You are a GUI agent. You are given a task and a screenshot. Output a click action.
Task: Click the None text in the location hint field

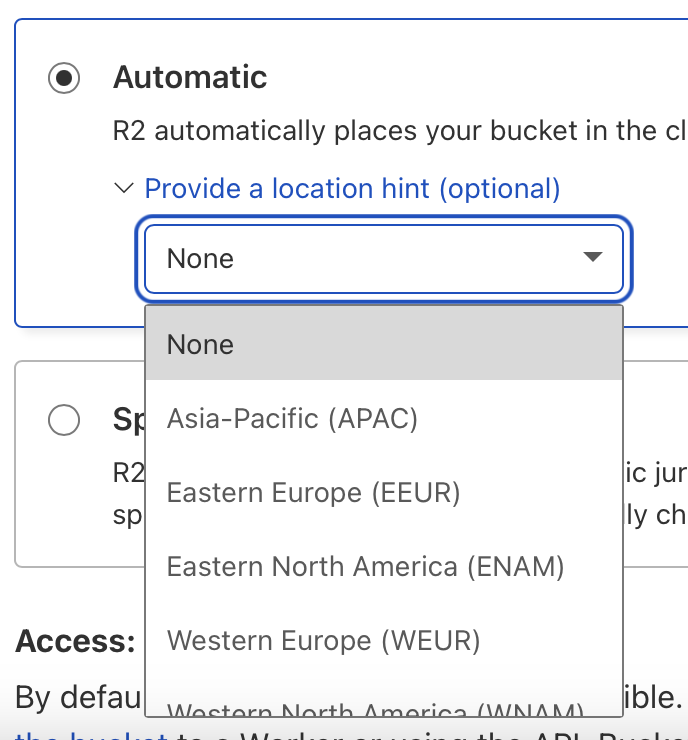pos(200,259)
